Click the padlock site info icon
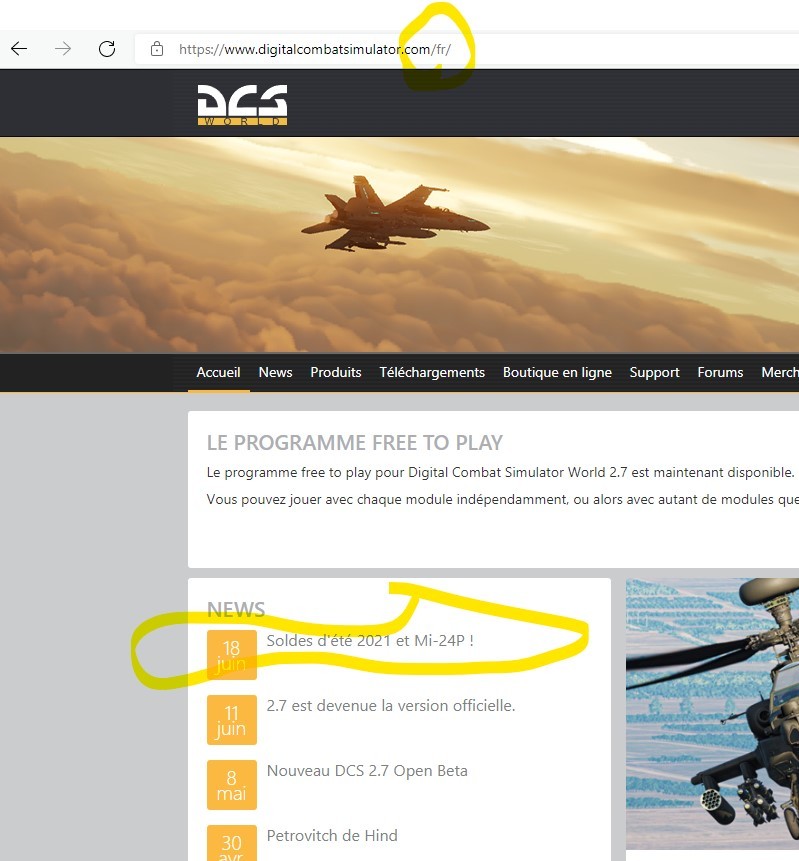This screenshot has width=799, height=861. click(157, 49)
